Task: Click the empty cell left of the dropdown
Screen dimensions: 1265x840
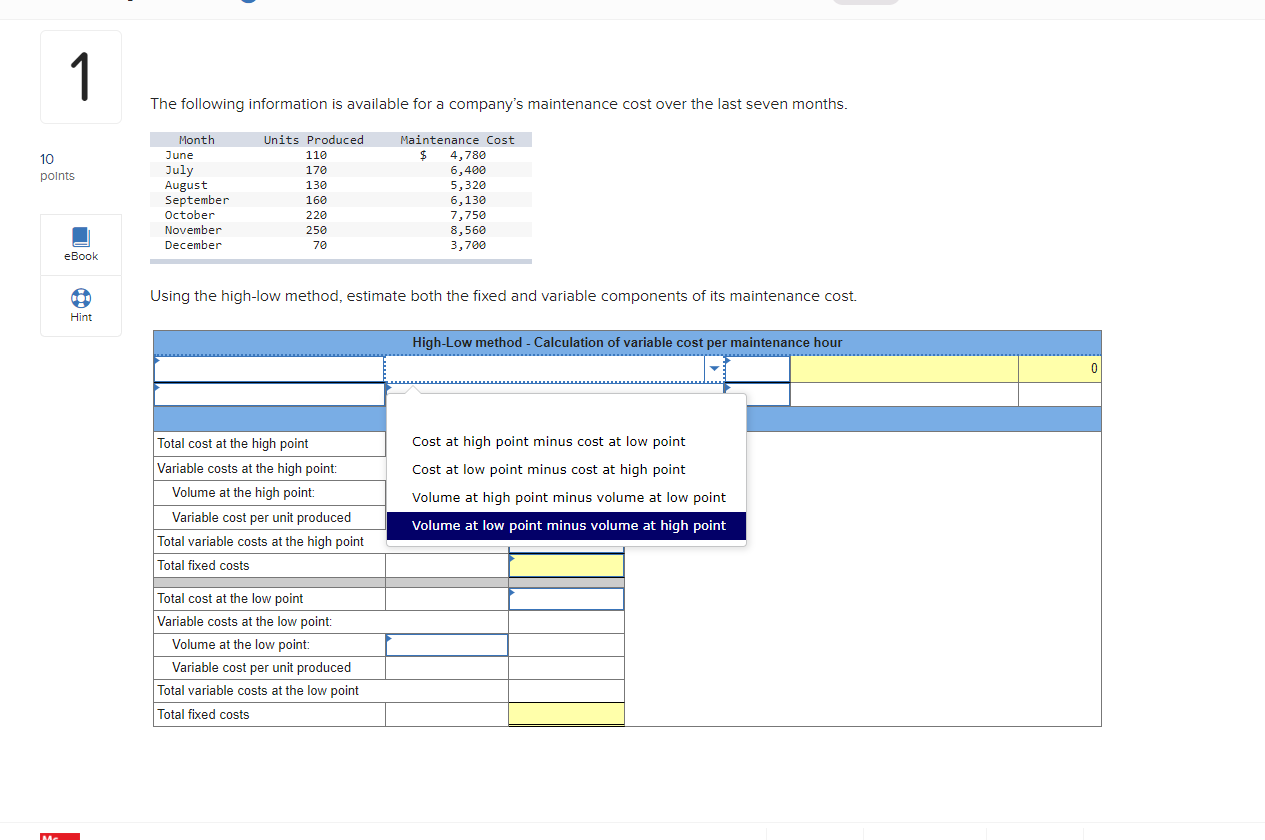Action: pos(267,368)
